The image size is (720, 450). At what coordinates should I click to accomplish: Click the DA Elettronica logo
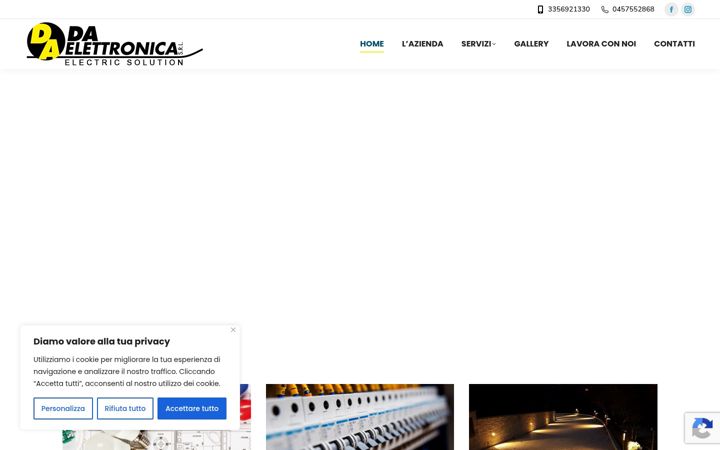(x=114, y=44)
